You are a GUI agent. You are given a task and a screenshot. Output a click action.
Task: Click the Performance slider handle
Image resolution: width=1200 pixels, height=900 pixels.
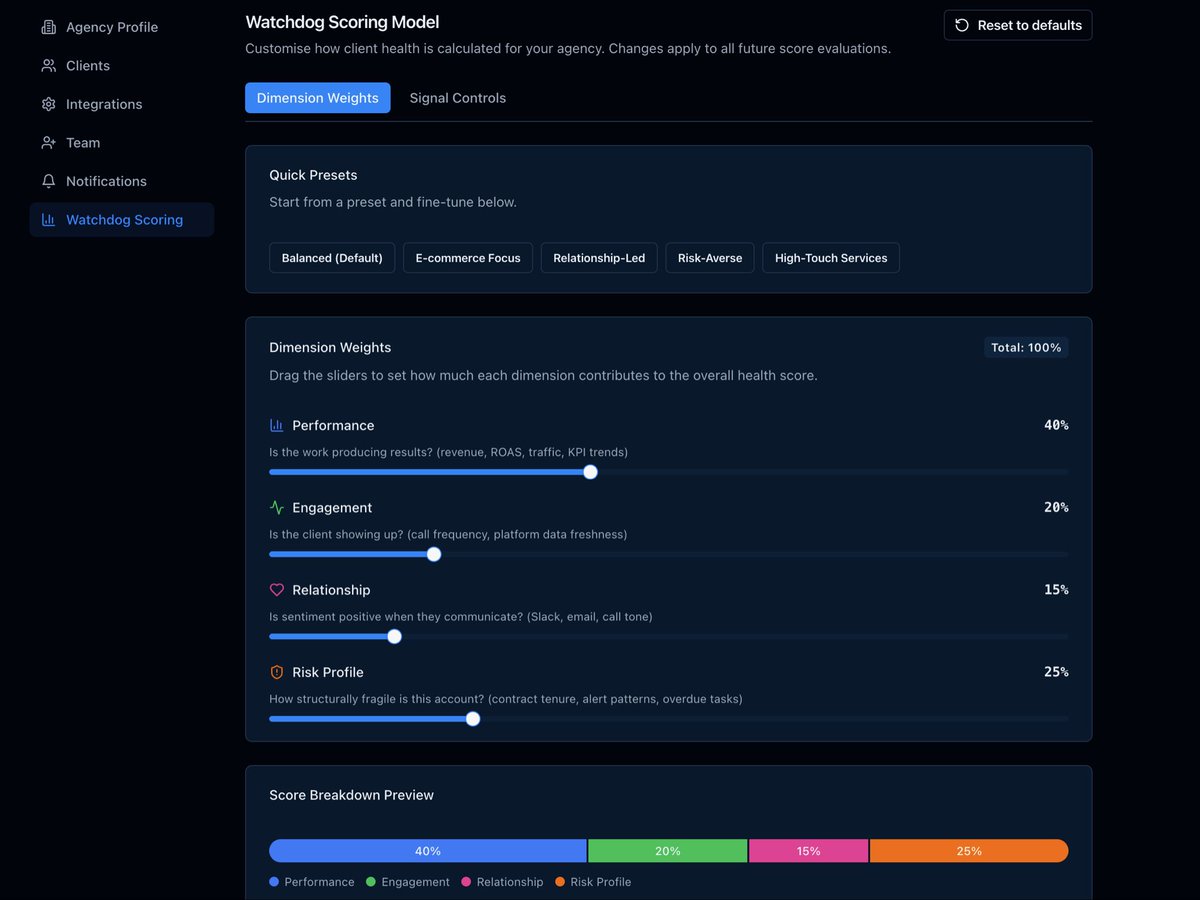(x=590, y=472)
